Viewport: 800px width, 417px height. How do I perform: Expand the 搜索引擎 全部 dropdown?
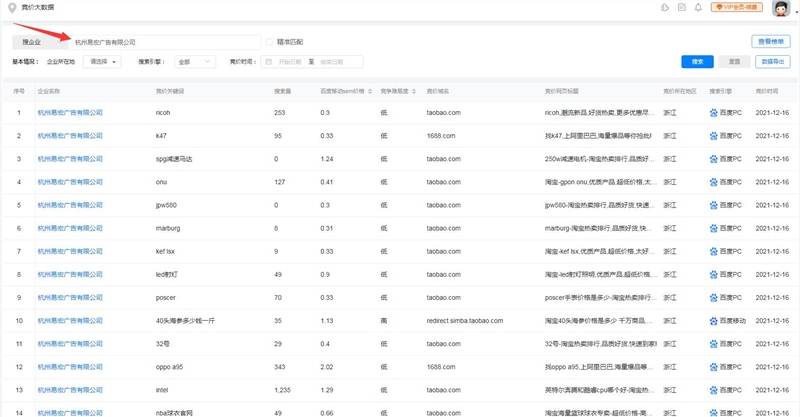(x=196, y=62)
